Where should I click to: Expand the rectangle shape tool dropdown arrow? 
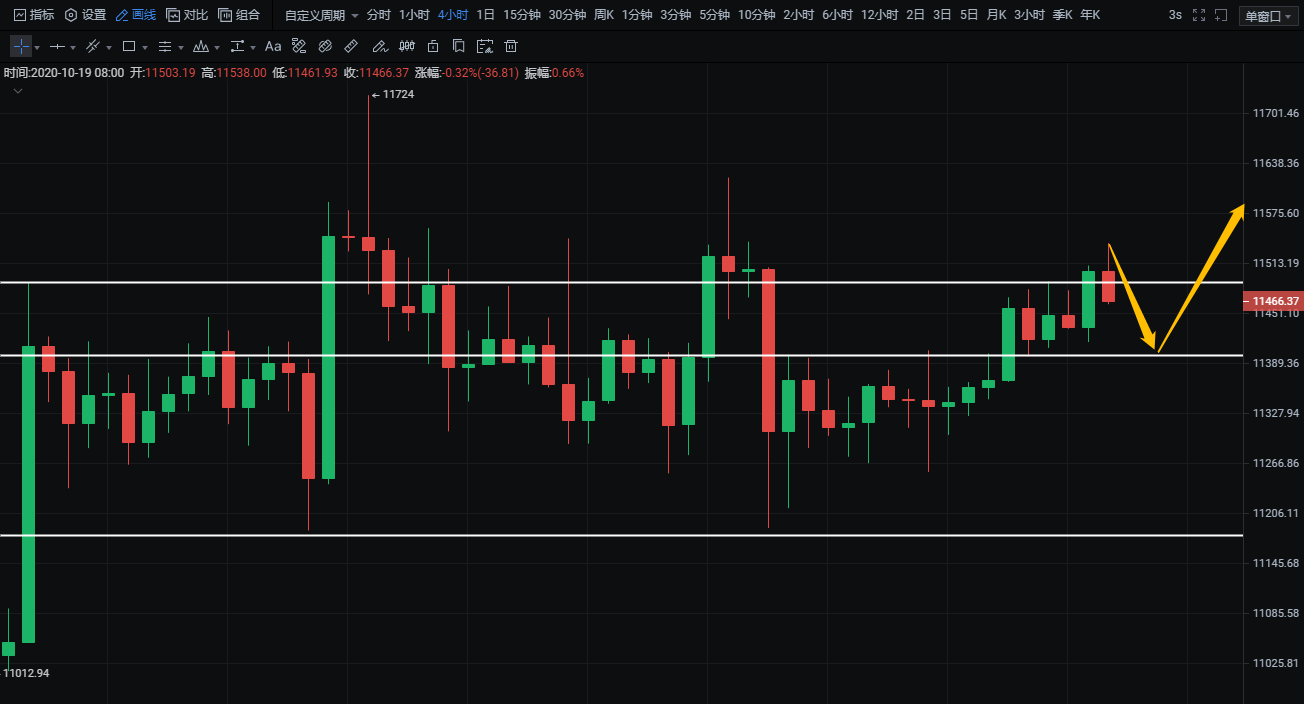(145, 47)
